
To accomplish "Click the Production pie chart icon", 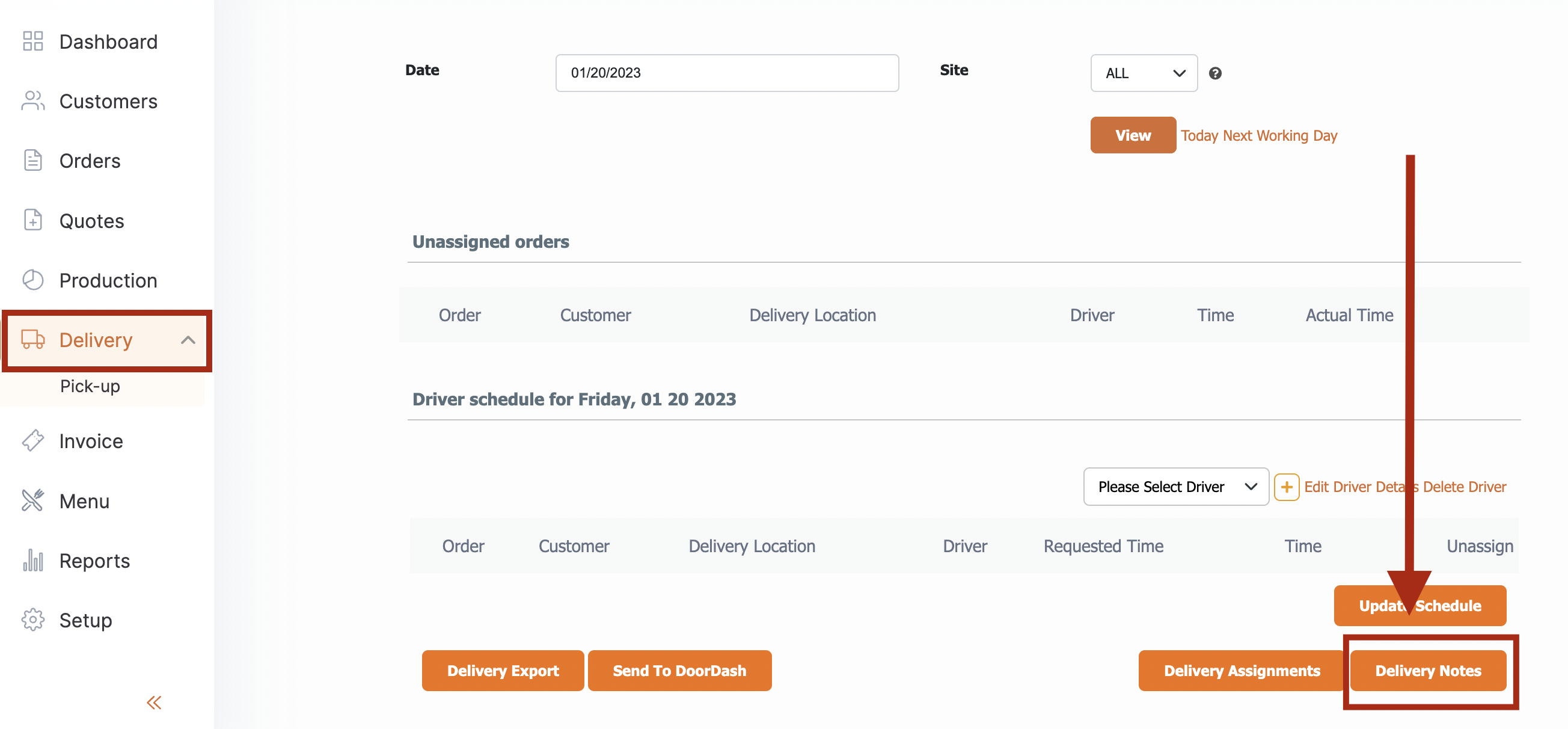I will coord(33,280).
